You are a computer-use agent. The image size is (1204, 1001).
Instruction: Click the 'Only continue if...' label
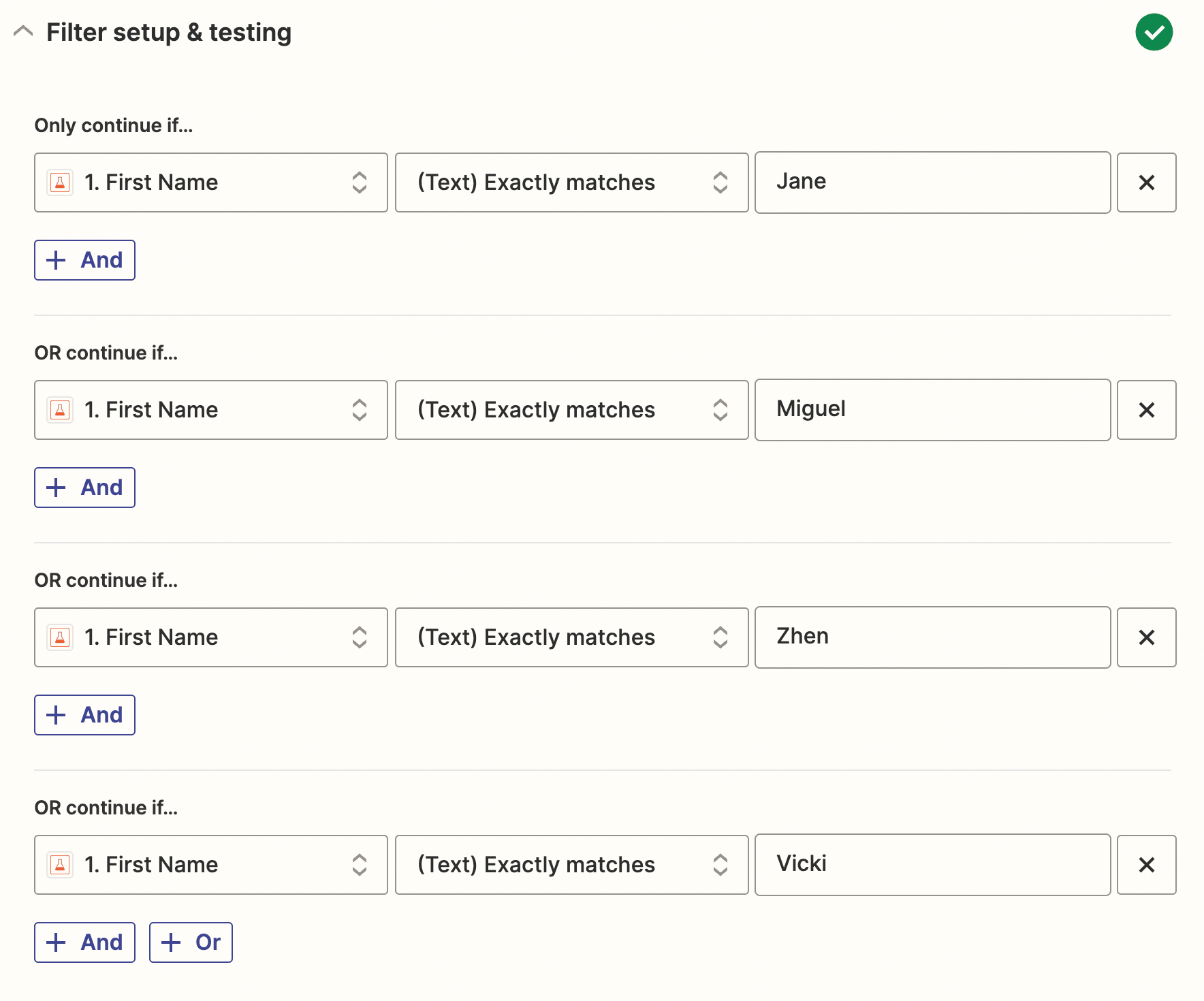(114, 125)
